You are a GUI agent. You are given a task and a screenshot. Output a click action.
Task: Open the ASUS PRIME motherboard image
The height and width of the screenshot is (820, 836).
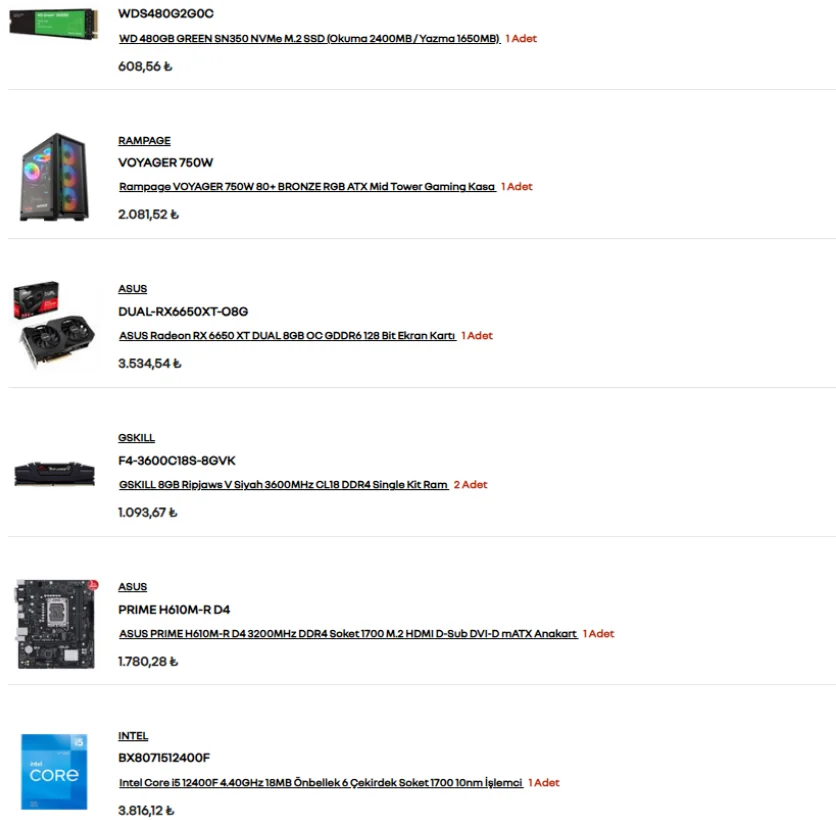click(x=56, y=624)
